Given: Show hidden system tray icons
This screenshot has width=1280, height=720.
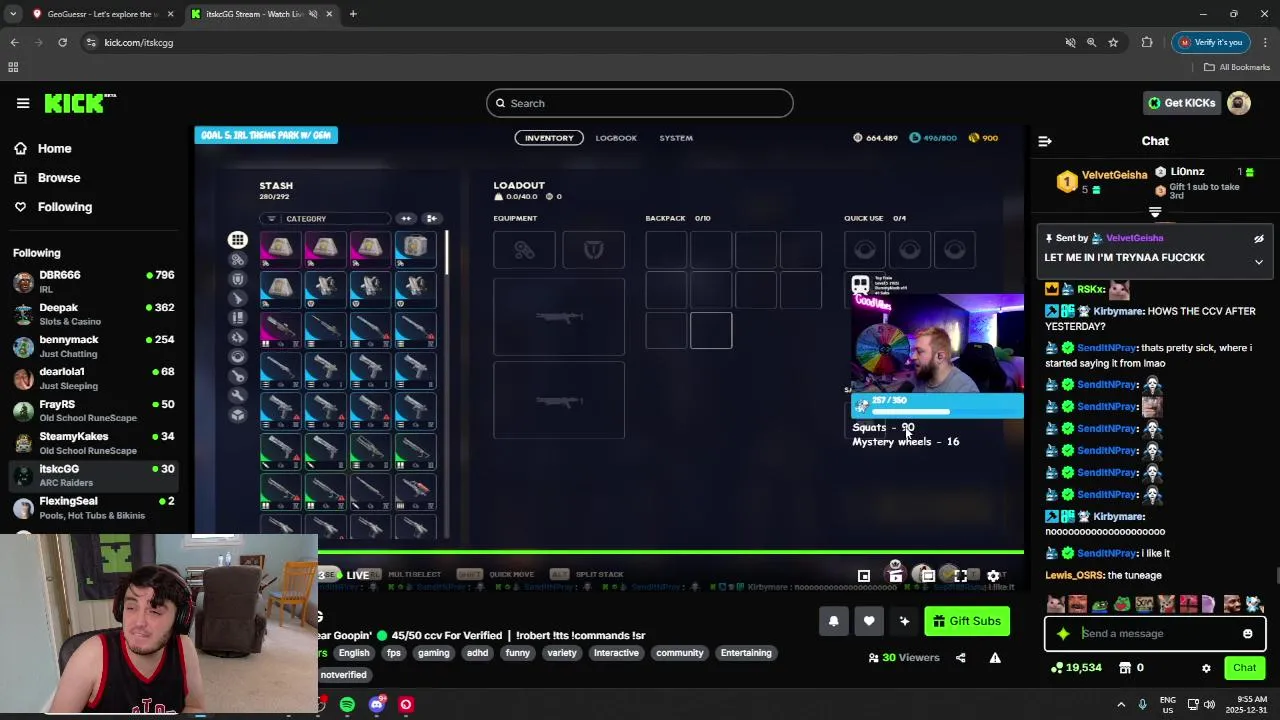Looking at the screenshot, I should coord(1121,704).
